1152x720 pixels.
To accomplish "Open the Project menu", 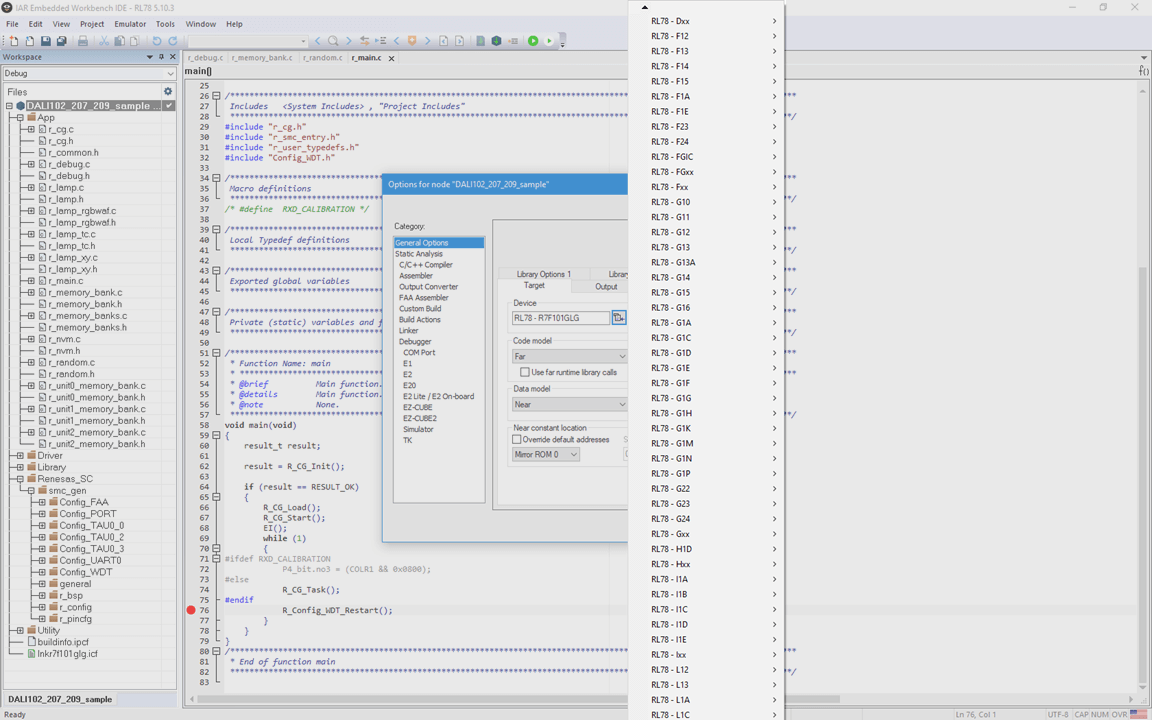I will [x=92, y=24].
